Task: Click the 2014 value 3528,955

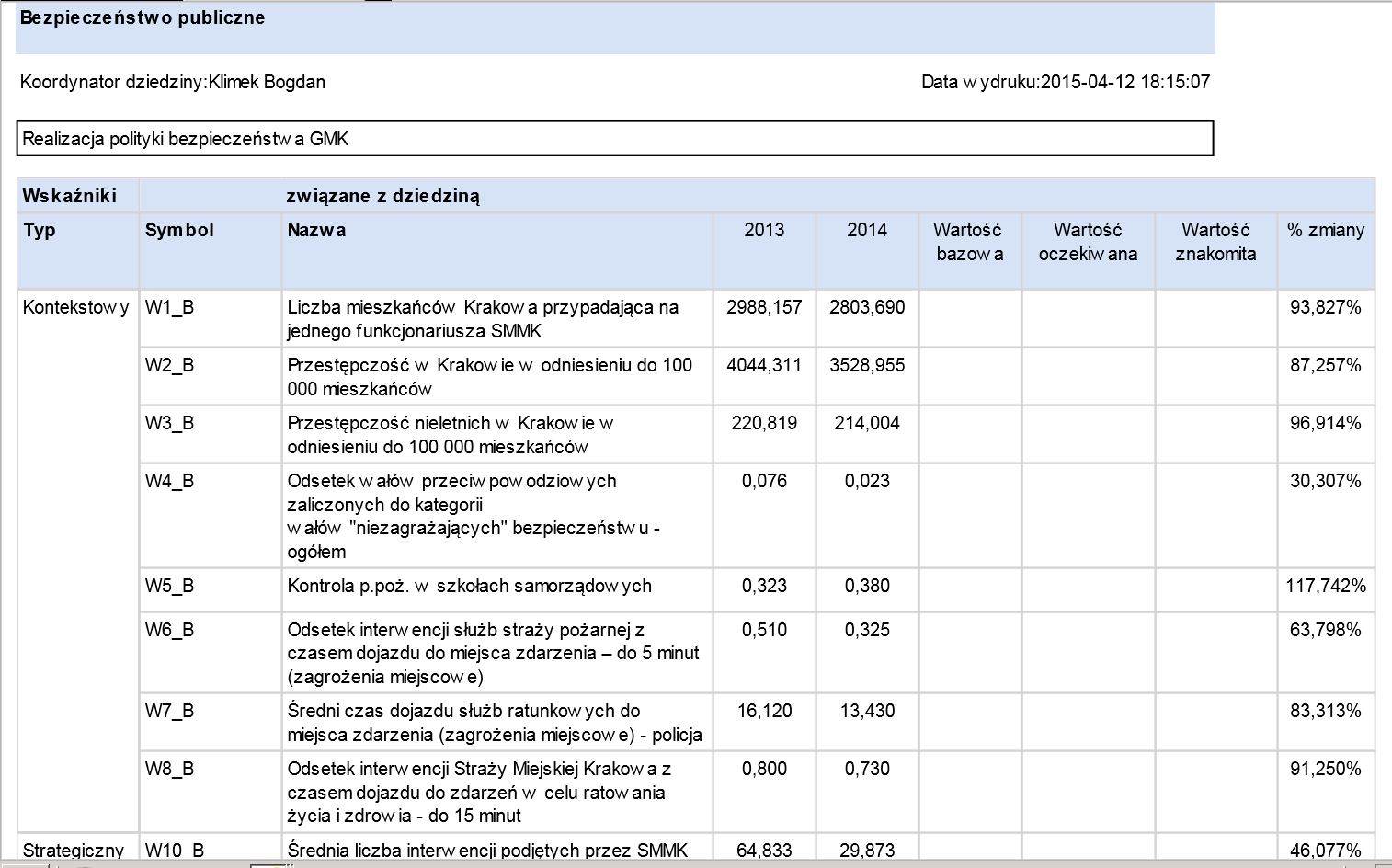Action: click(867, 365)
